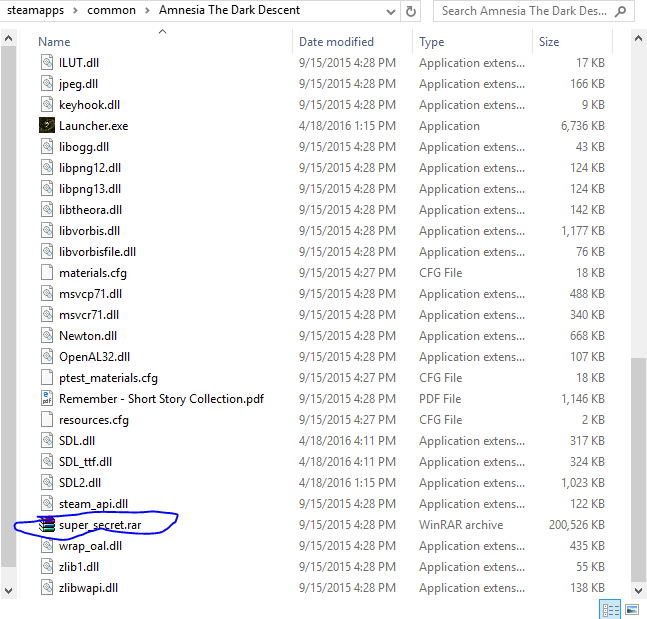Click the Newton.dll file icon
The height and width of the screenshot is (619, 647).
(47, 335)
